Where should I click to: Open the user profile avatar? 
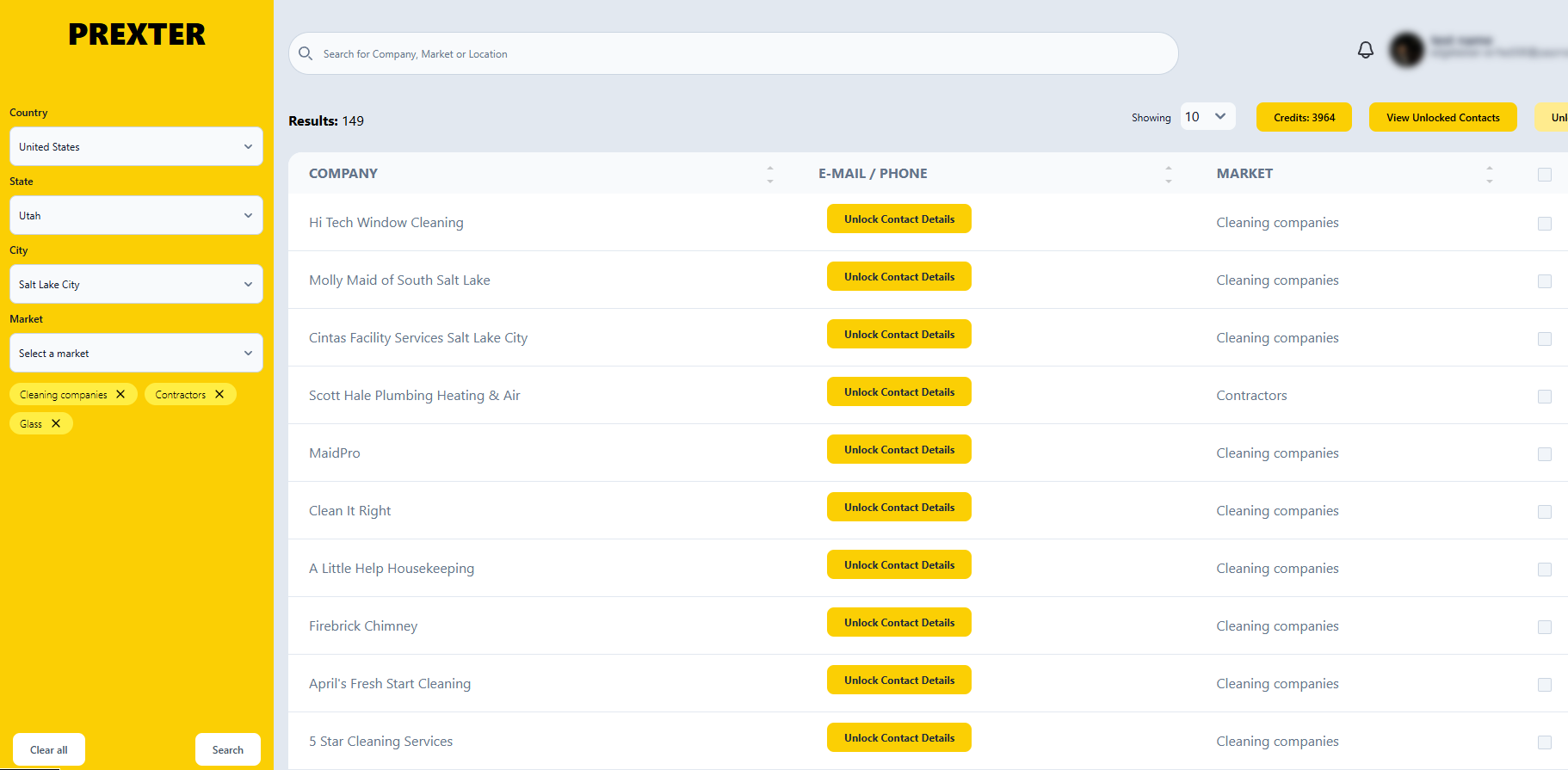click(1407, 50)
